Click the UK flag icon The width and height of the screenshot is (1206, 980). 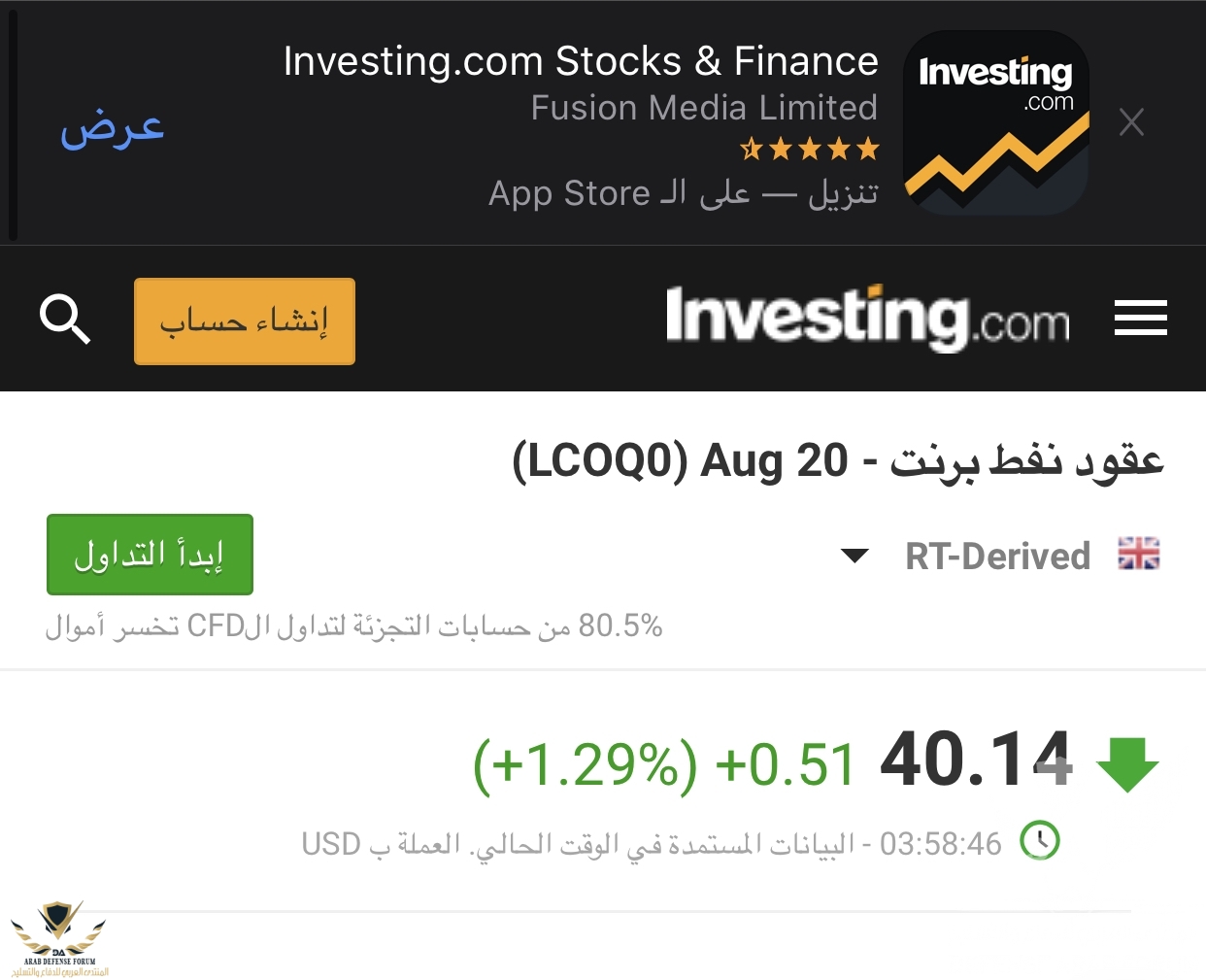[x=1139, y=554]
